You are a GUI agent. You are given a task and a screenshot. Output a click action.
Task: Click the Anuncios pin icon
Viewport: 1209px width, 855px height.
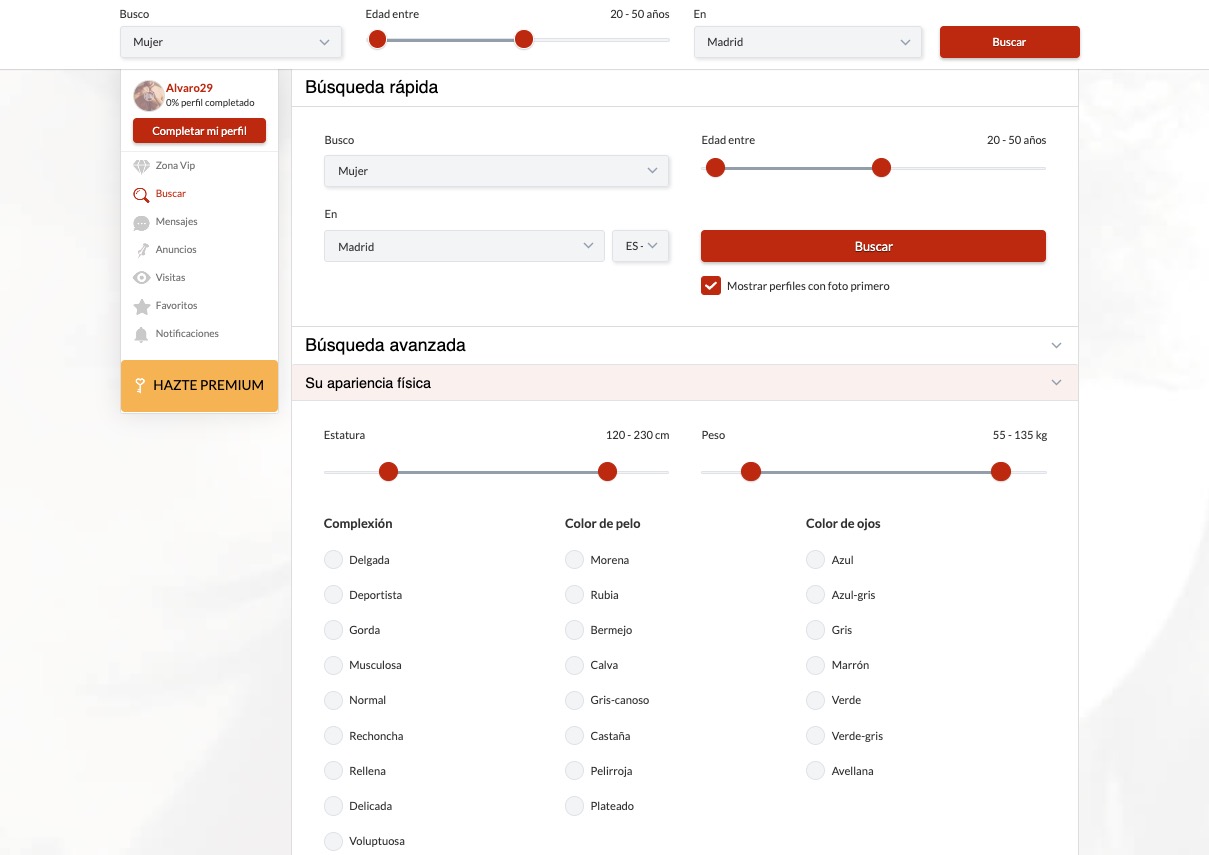tap(141, 250)
